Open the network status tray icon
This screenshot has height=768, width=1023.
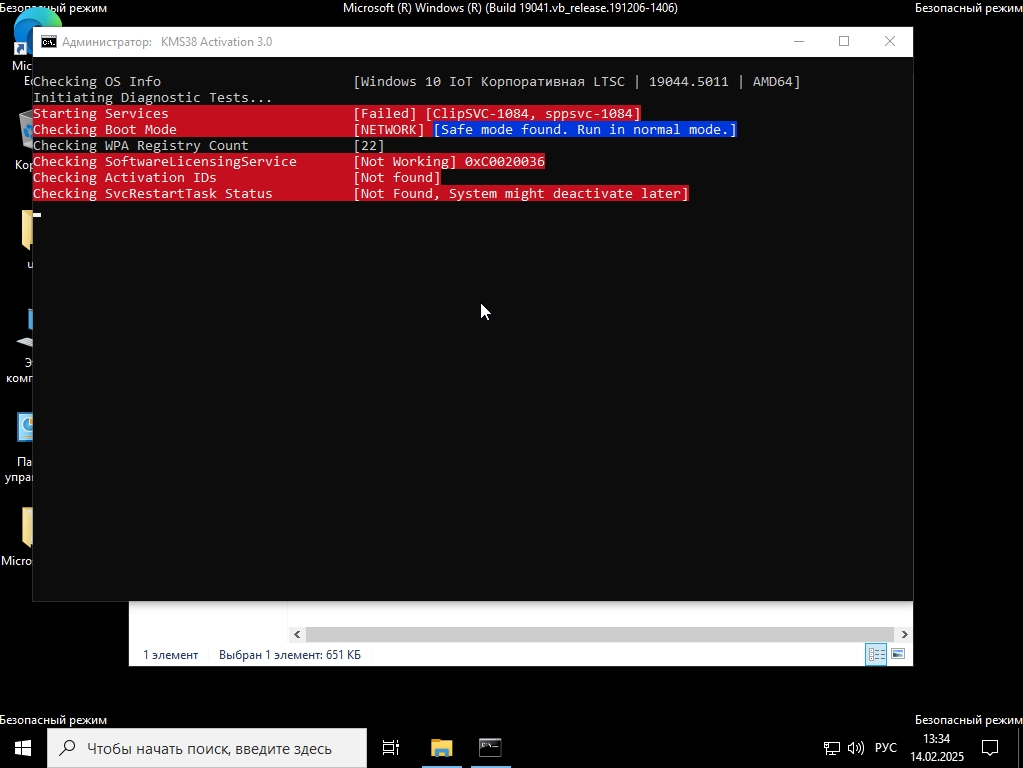coord(832,748)
